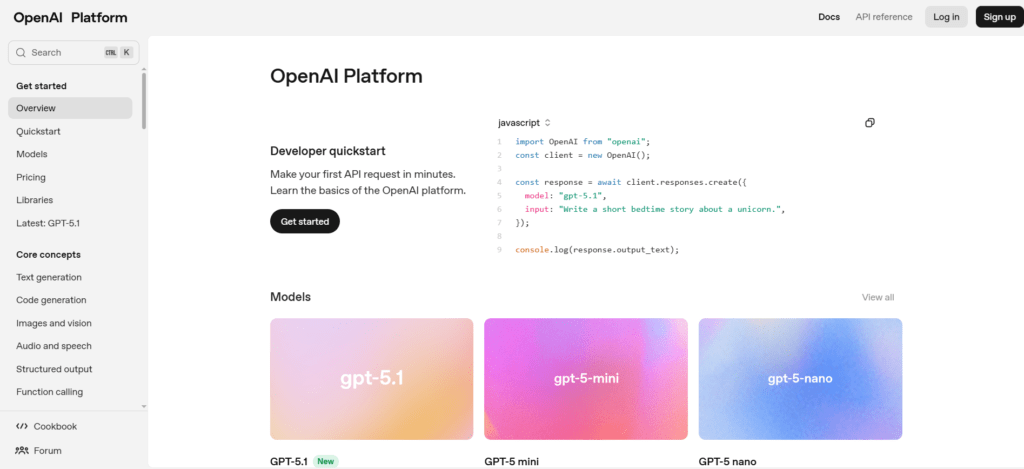Follow the View all models link

pos(877,297)
